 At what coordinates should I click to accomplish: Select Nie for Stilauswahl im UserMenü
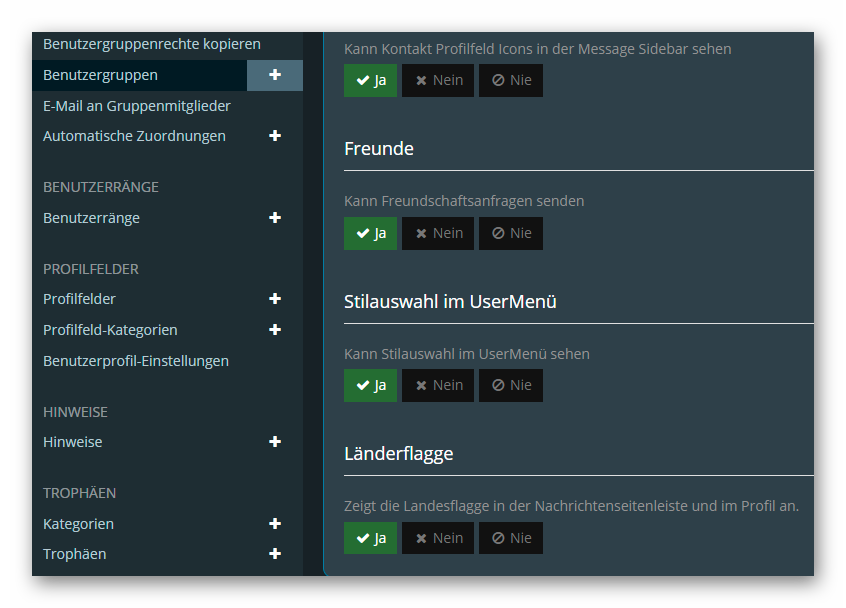511,385
